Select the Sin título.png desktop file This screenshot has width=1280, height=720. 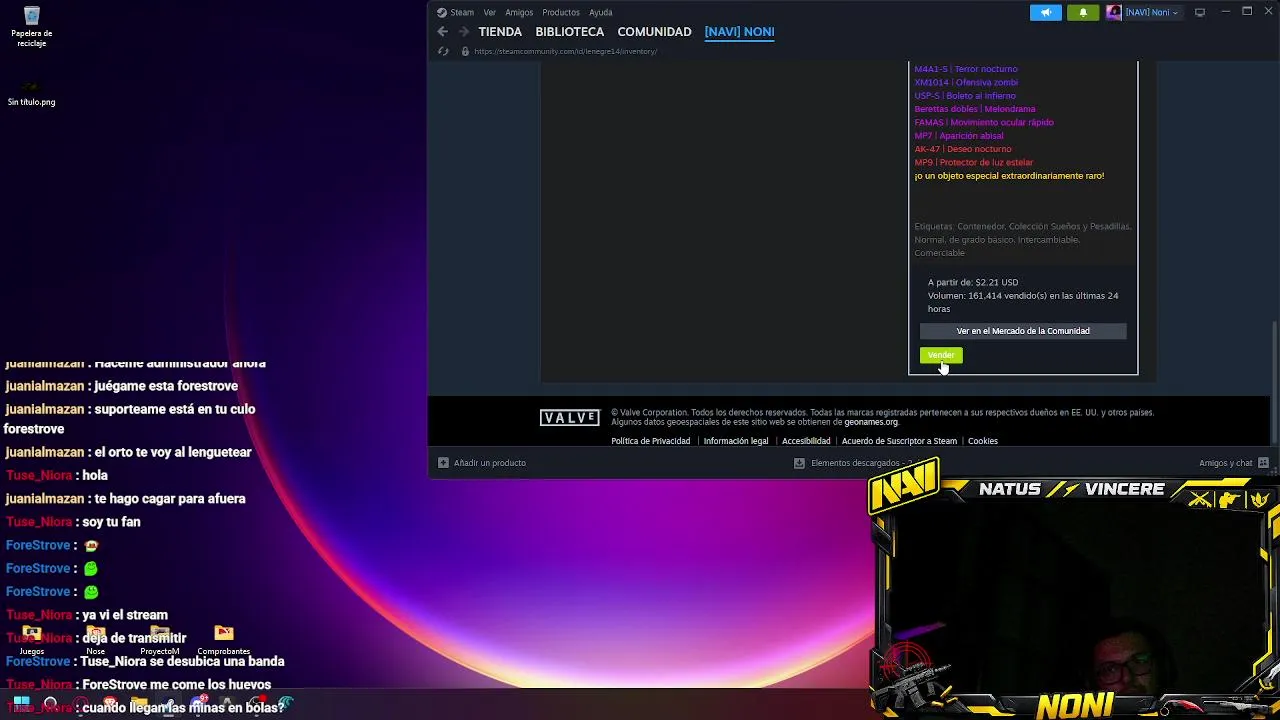tap(32, 93)
